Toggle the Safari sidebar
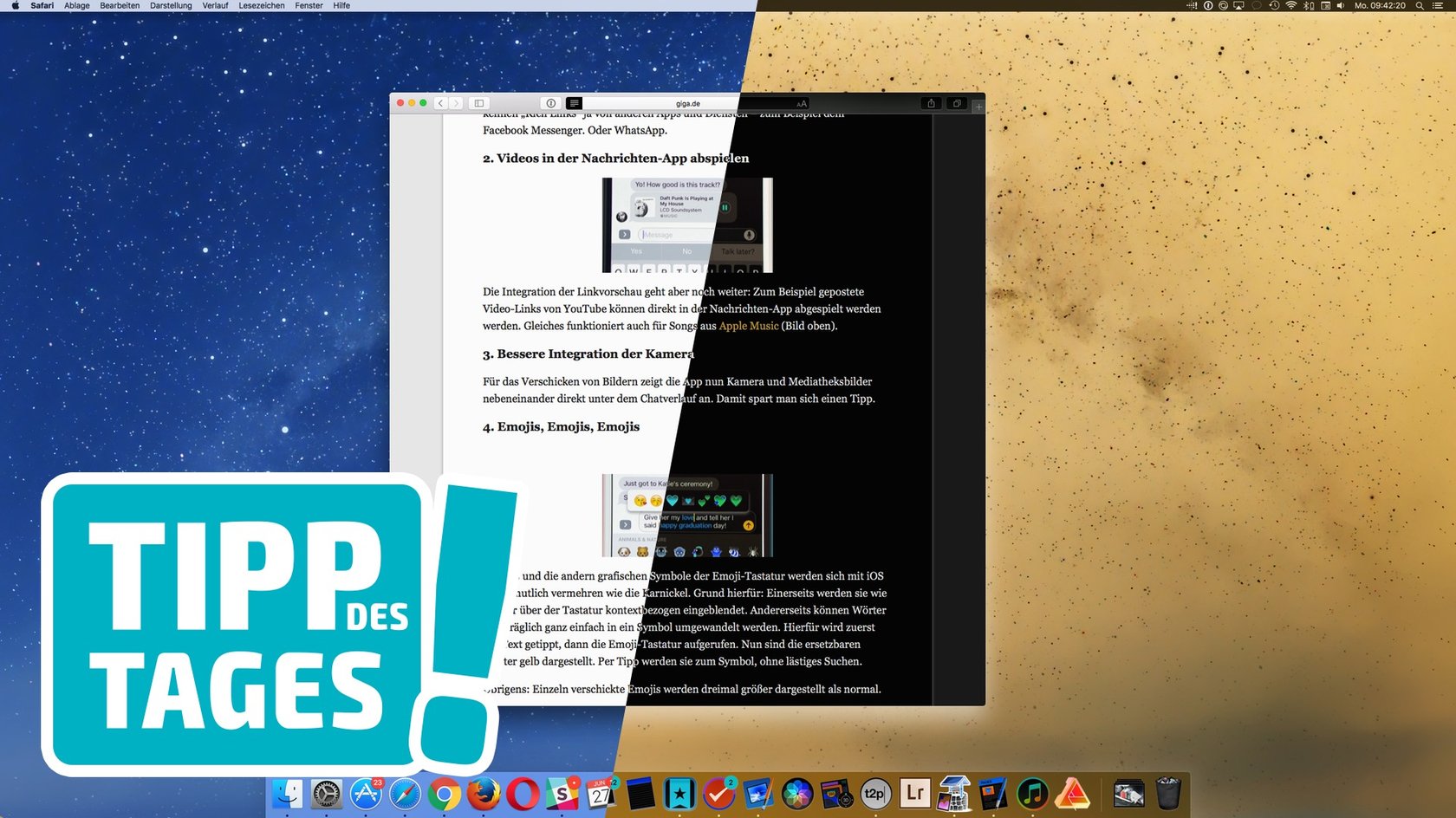The height and width of the screenshot is (818, 1456). (479, 103)
